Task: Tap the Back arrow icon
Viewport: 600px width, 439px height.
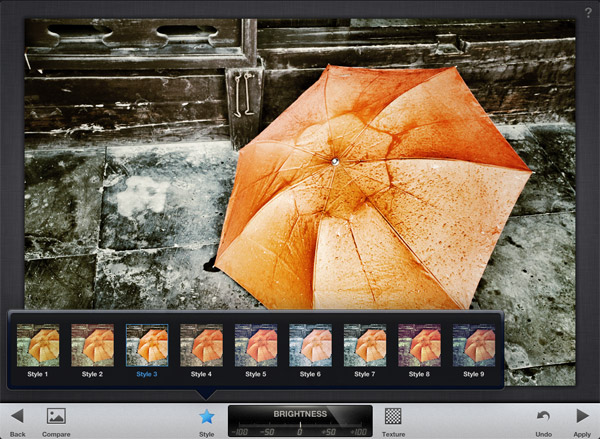Action: [x=17, y=416]
